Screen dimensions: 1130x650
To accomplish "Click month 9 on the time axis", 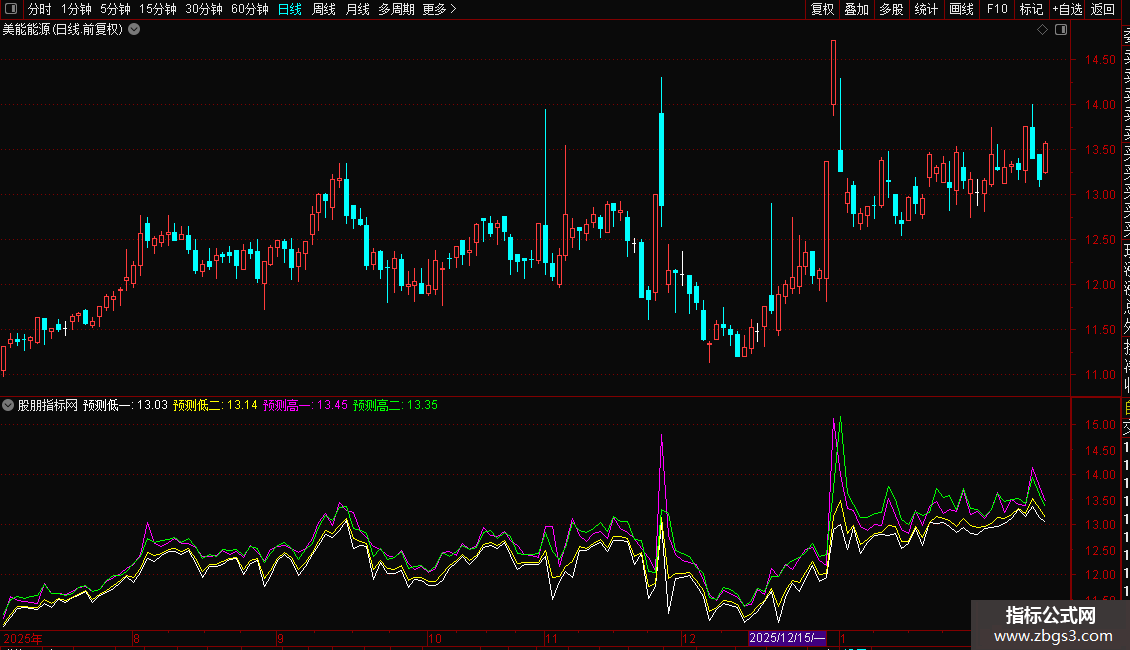I will [280, 638].
